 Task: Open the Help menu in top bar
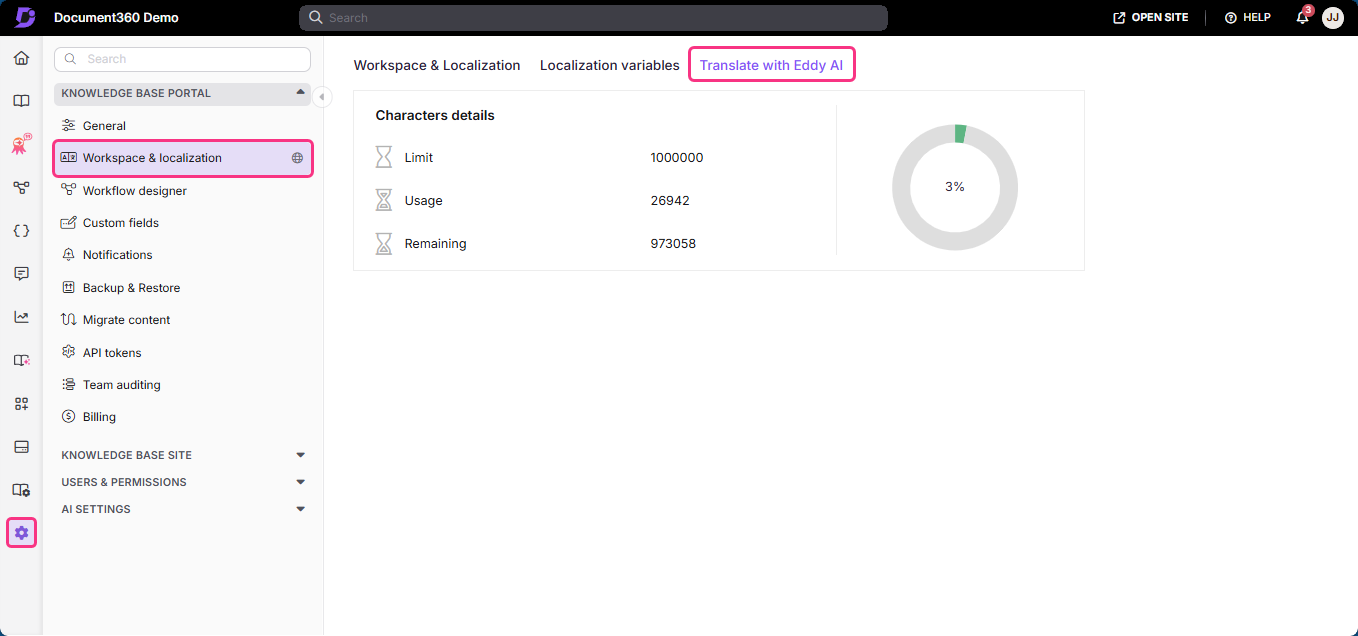pos(1247,17)
